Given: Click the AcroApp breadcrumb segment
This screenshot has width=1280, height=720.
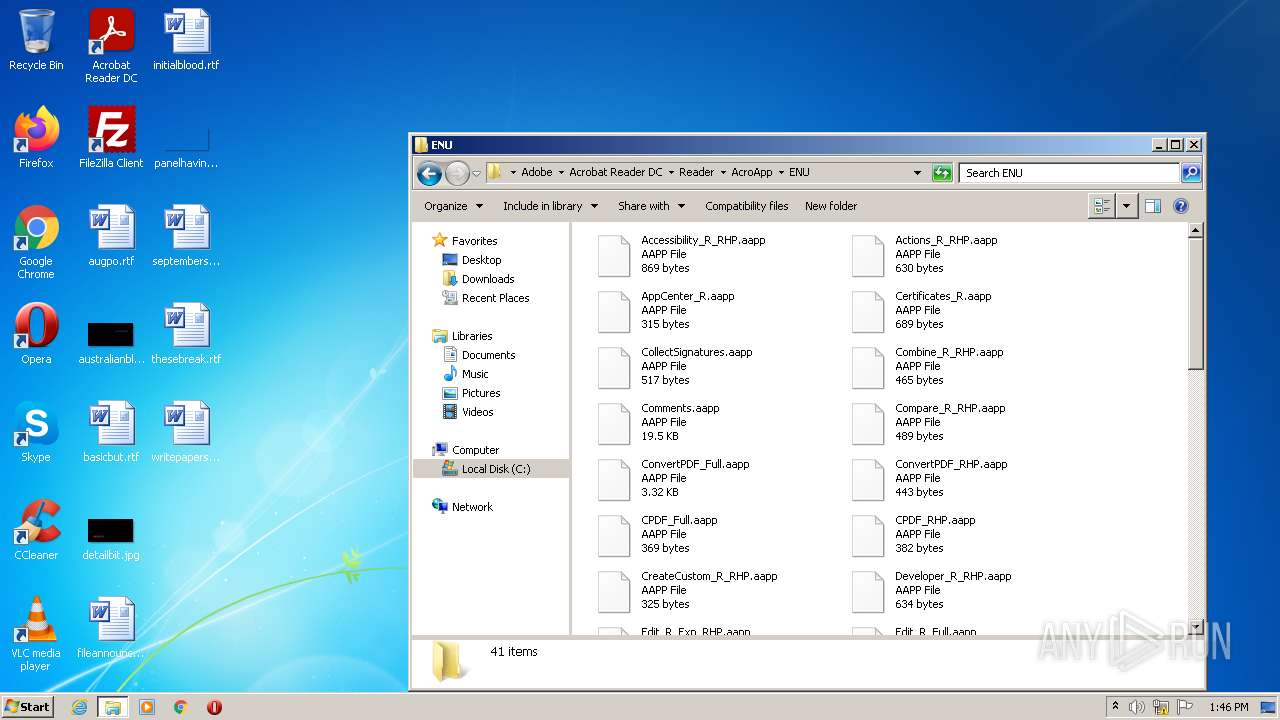Looking at the screenshot, I should pos(752,172).
